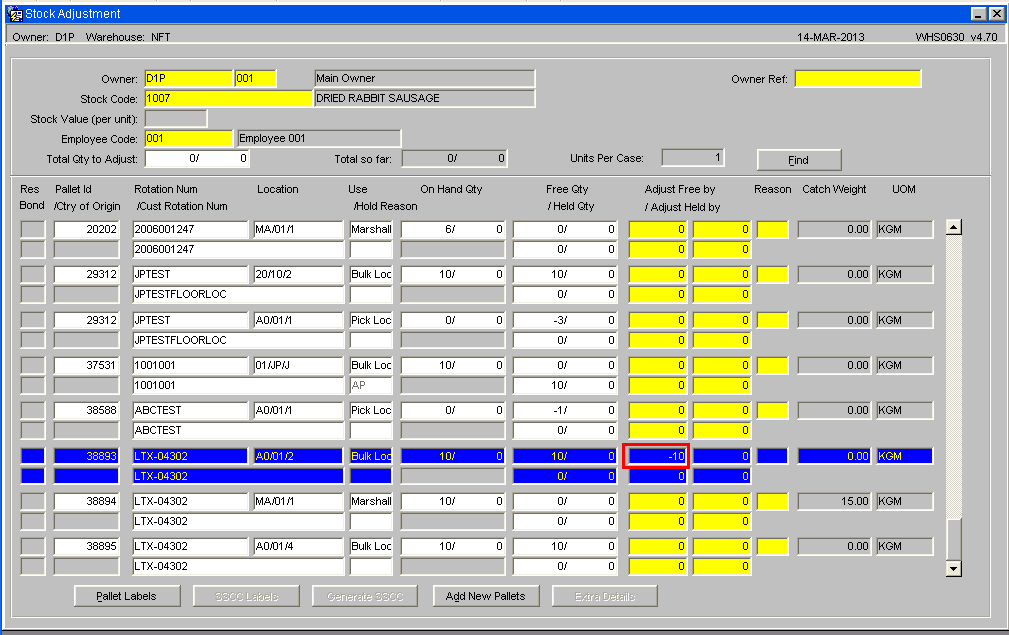Toggle Res checkbox for pallet 38895
This screenshot has width=1009, height=635.
tap(33, 546)
